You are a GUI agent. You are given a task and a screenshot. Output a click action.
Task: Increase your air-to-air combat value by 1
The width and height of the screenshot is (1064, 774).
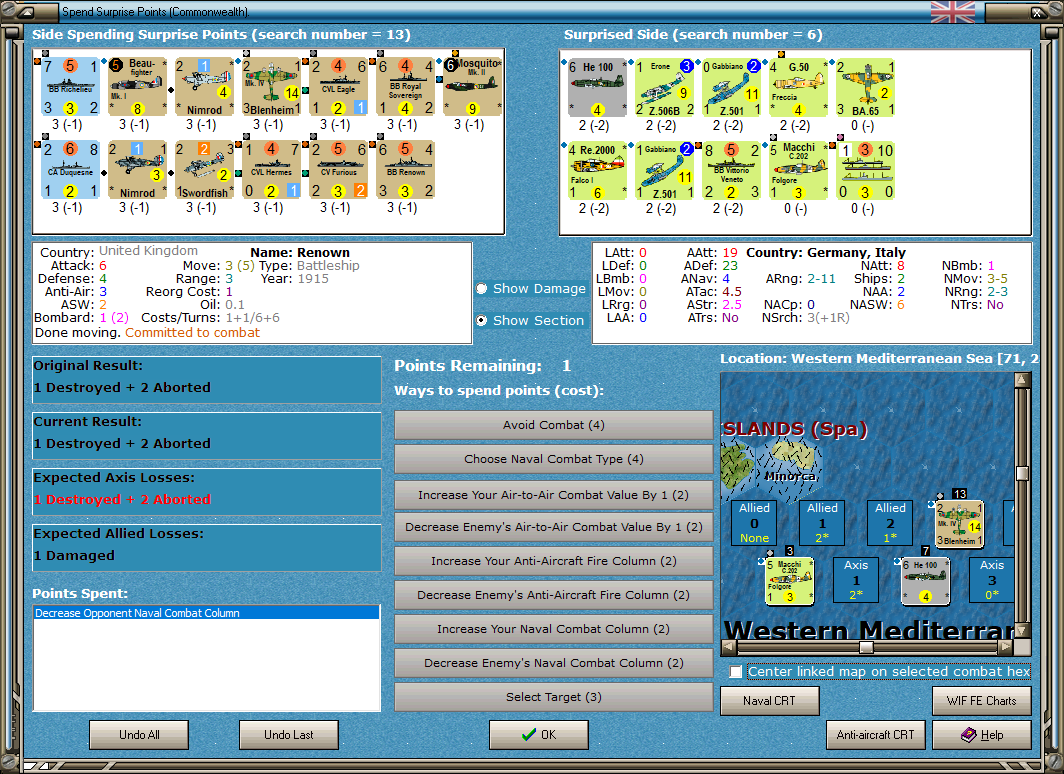[554, 495]
